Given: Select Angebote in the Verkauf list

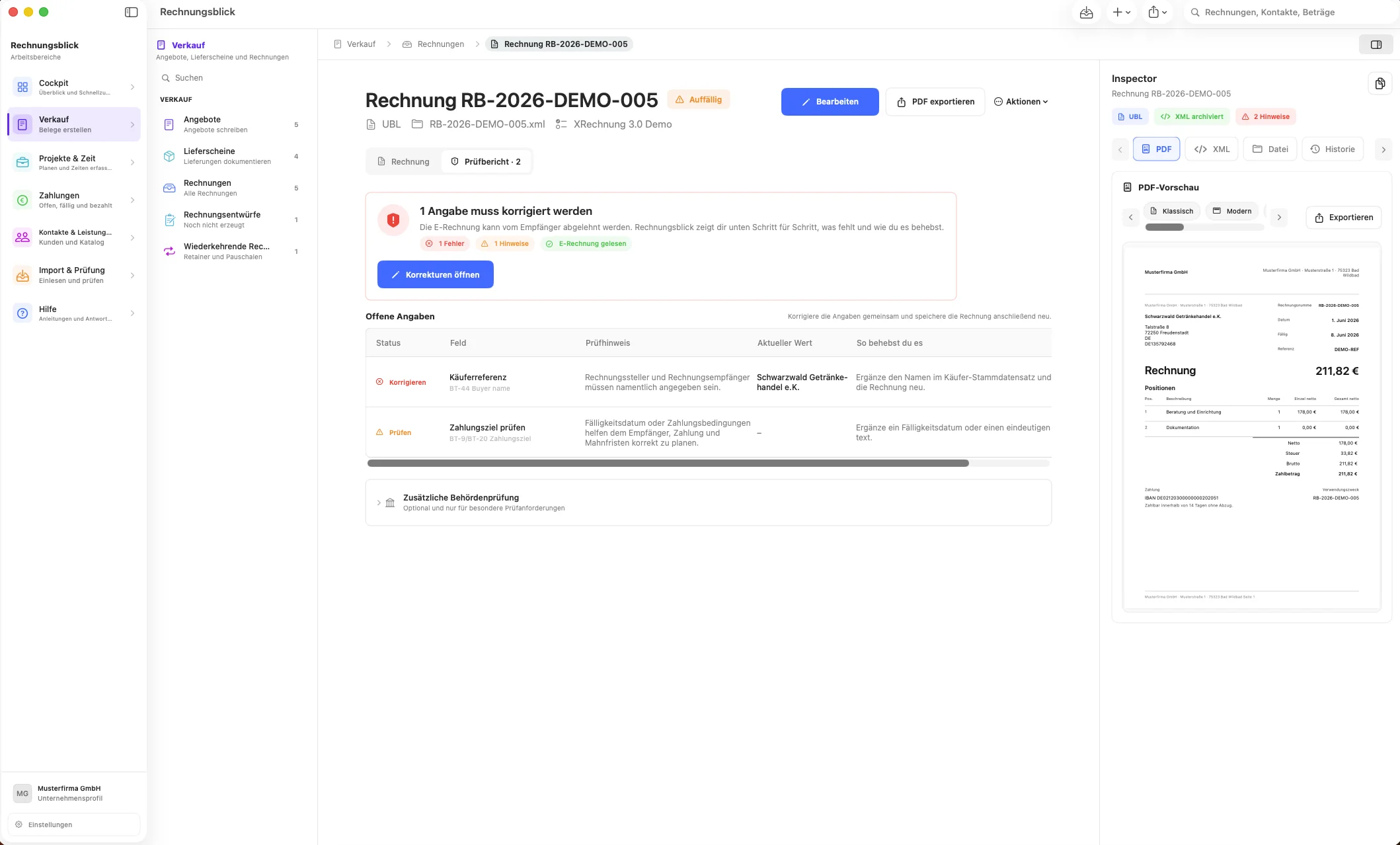Looking at the screenshot, I should point(231,124).
